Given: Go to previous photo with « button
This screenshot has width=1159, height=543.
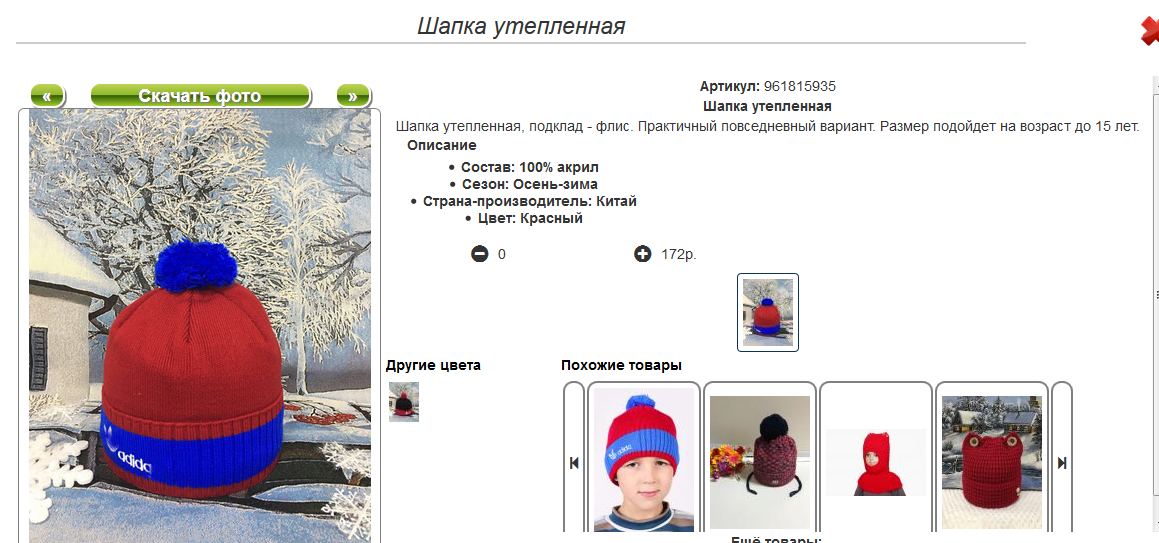Looking at the screenshot, I should tap(47, 96).
